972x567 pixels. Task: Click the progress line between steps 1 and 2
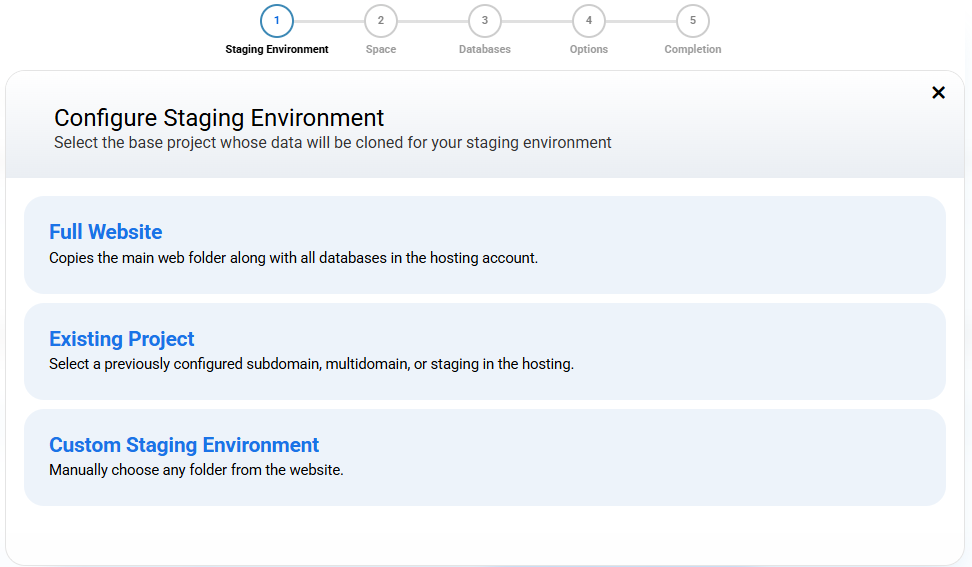(x=329, y=21)
